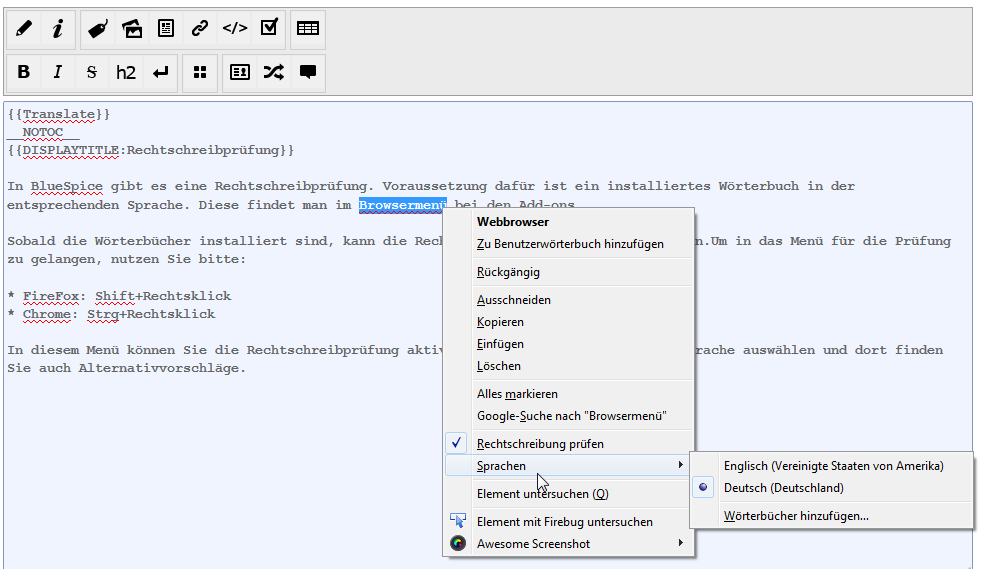This screenshot has height=569, width=985.
Task: Click the shuffle arrows redirect icon
Action: pyautogui.click(x=273, y=72)
